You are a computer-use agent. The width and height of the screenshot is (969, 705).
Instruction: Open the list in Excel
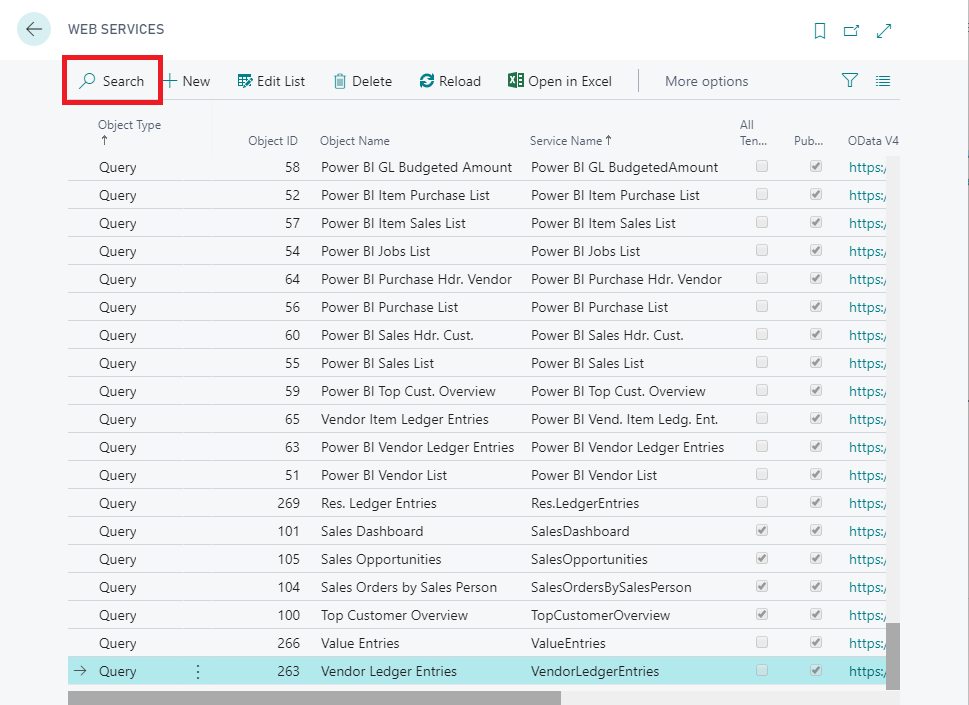click(x=560, y=81)
